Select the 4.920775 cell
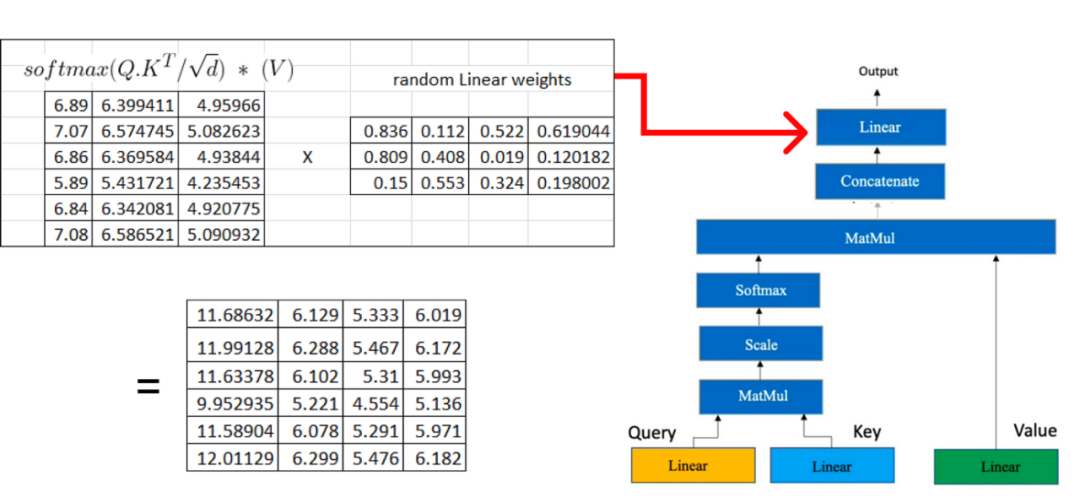 [x=221, y=209]
